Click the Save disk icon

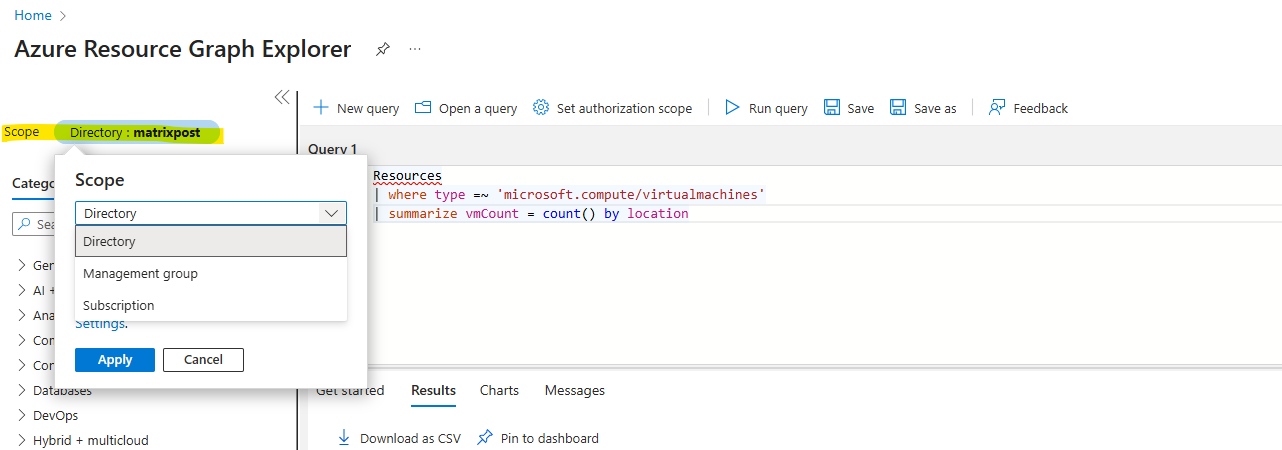point(832,107)
